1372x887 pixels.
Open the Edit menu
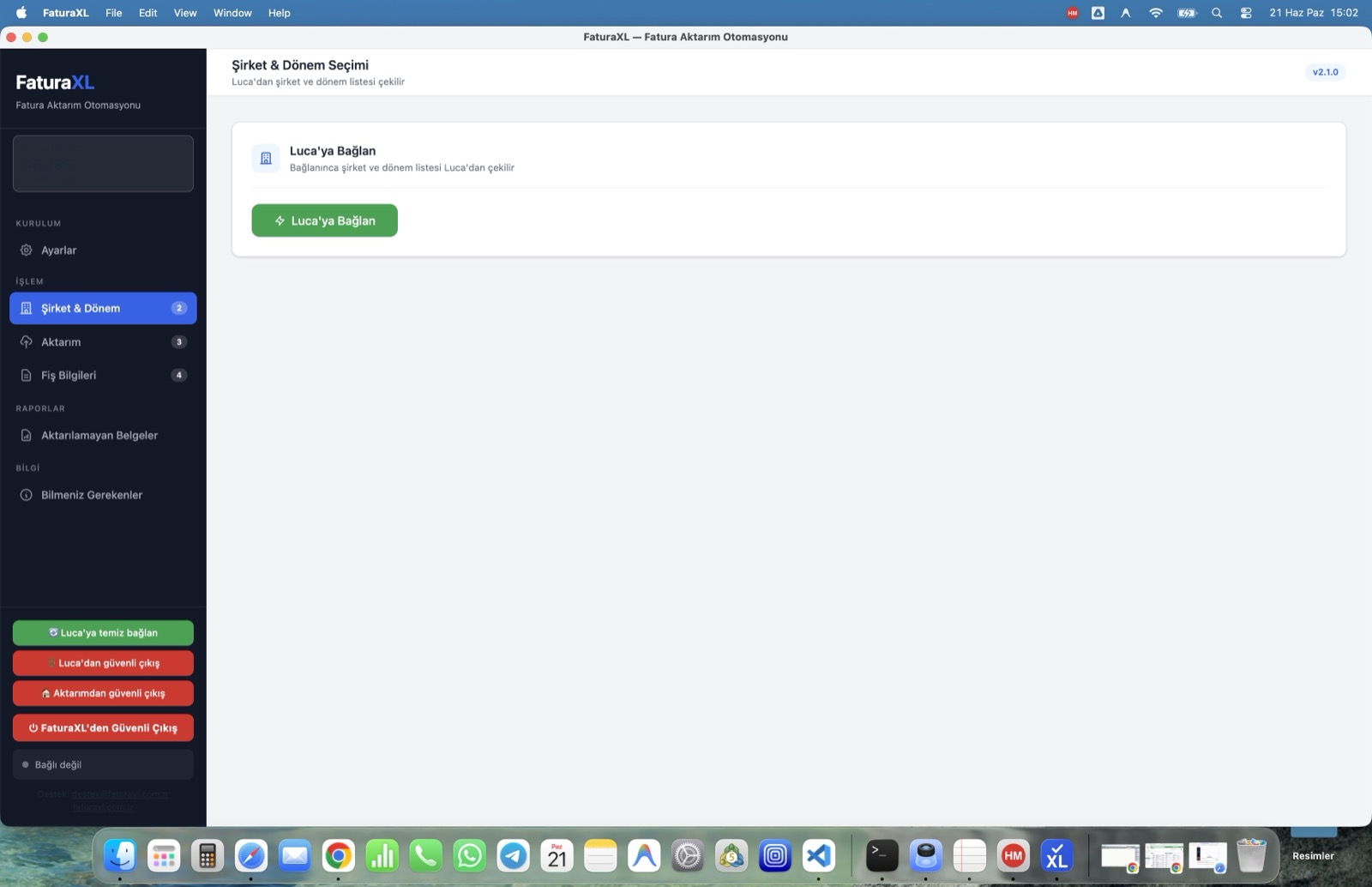tap(148, 13)
